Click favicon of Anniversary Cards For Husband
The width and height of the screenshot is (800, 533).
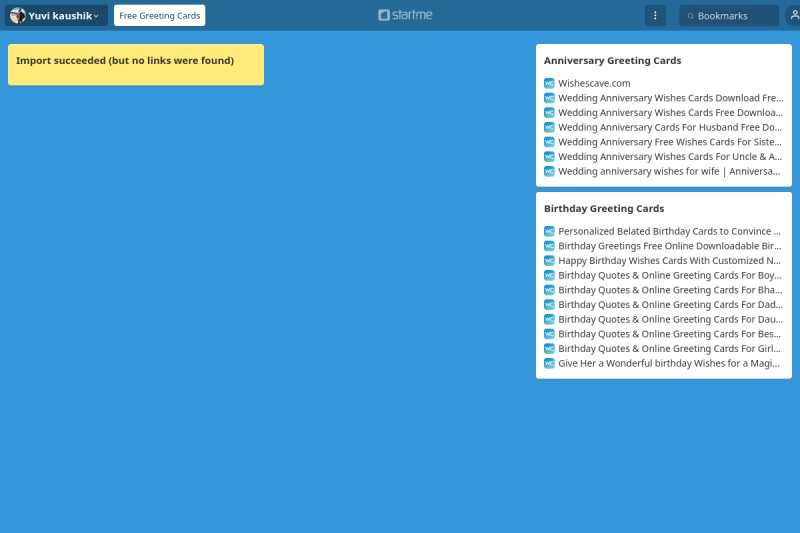point(549,128)
